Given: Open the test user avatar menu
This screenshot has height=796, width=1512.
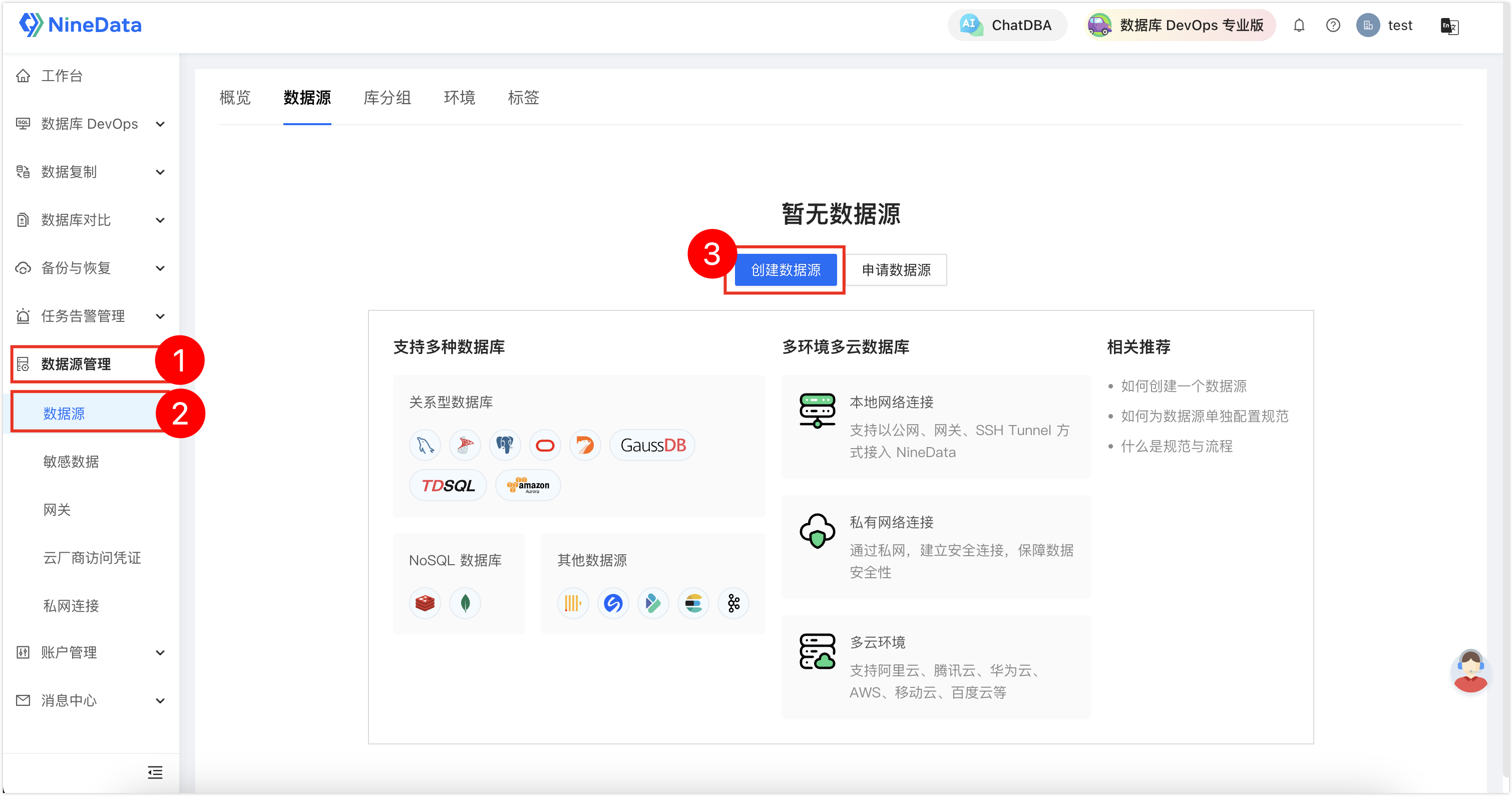Looking at the screenshot, I should pyautogui.click(x=1385, y=25).
